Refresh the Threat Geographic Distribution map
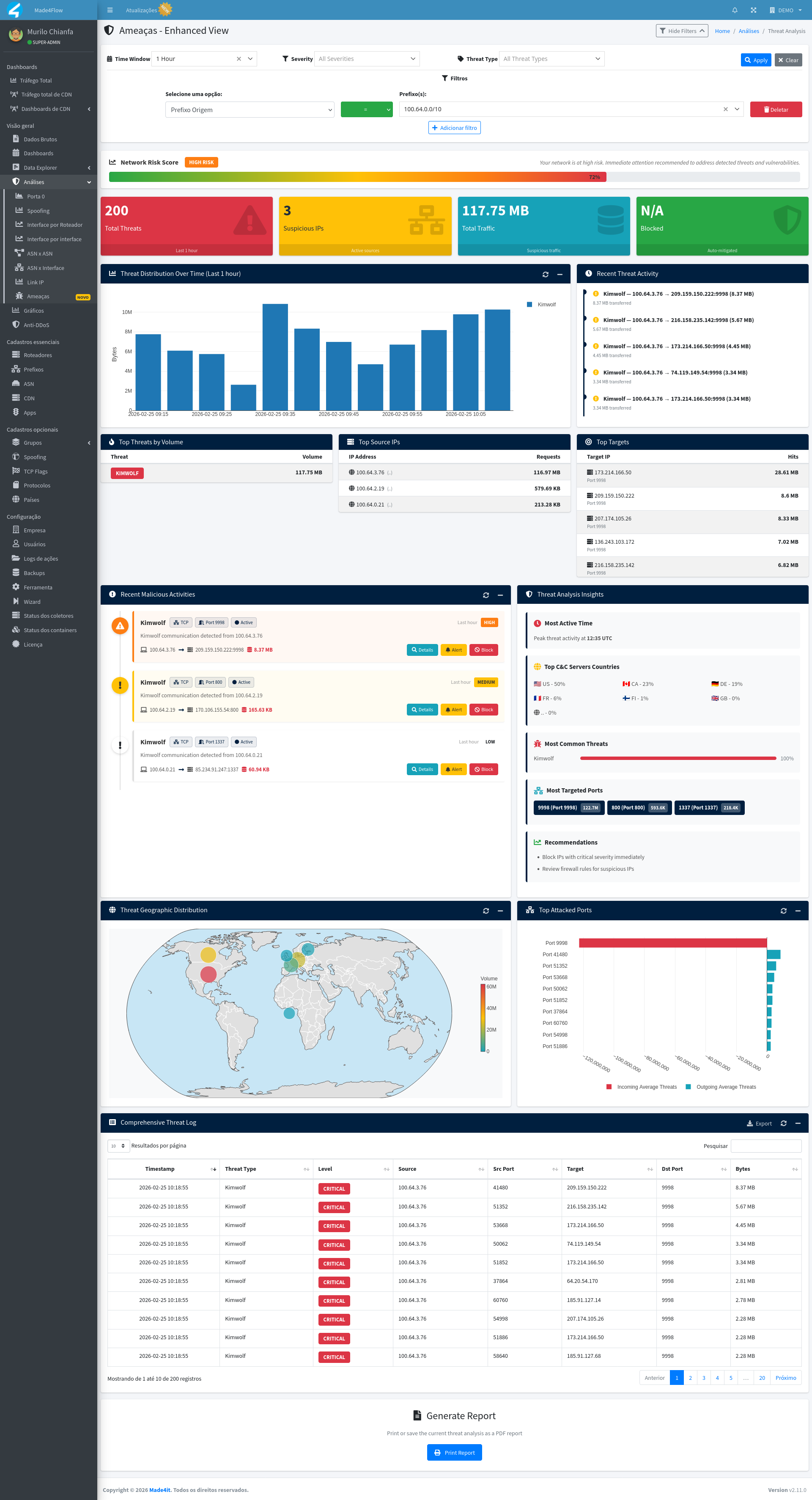This screenshot has width=812, height=1500. 486,910
